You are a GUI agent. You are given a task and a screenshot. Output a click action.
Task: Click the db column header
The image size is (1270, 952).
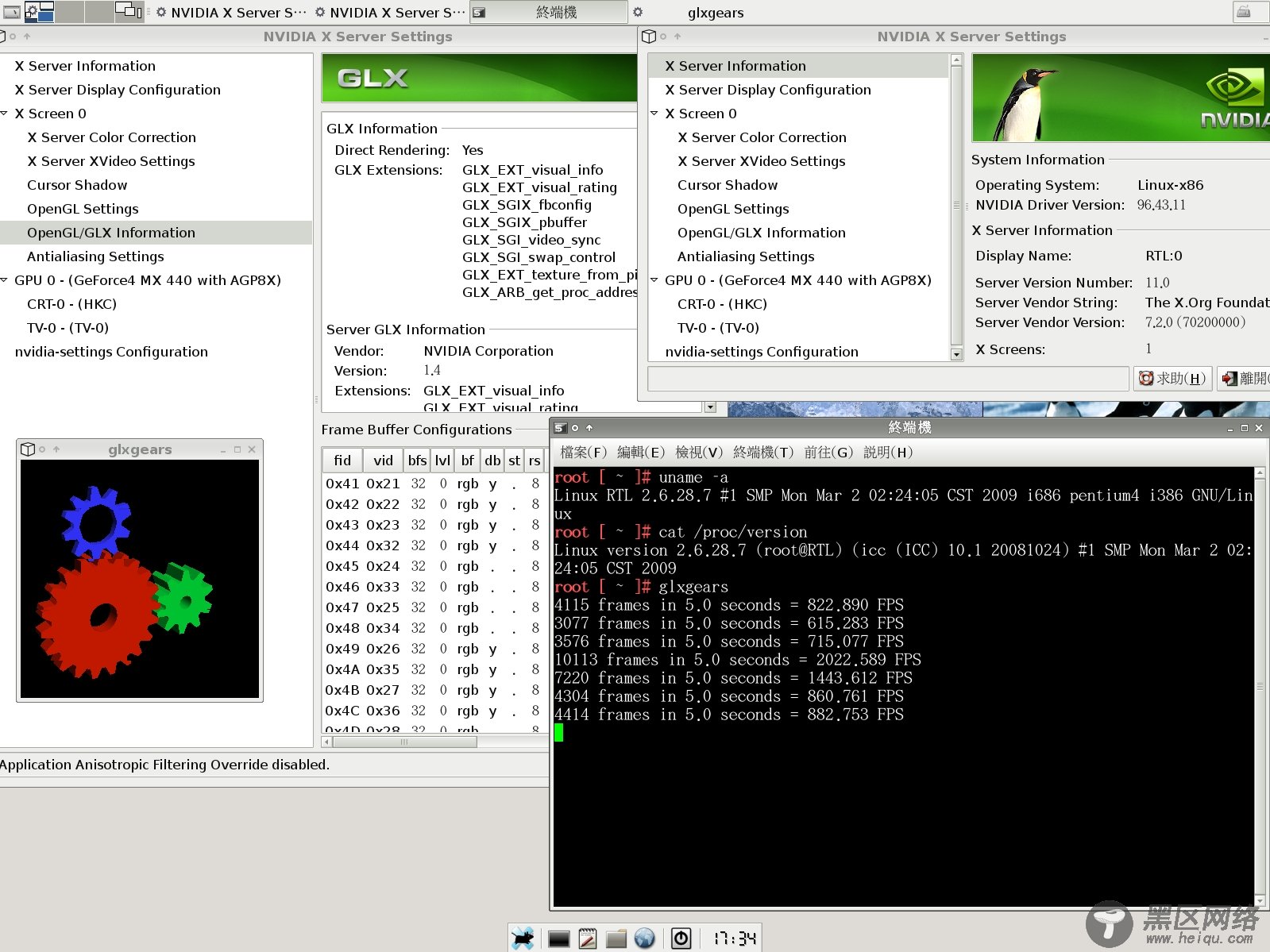coord(492,461)
